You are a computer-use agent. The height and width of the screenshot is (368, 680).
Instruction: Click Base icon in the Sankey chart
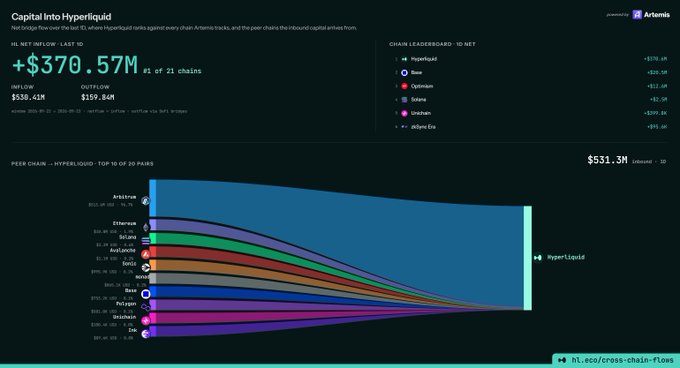146,294
